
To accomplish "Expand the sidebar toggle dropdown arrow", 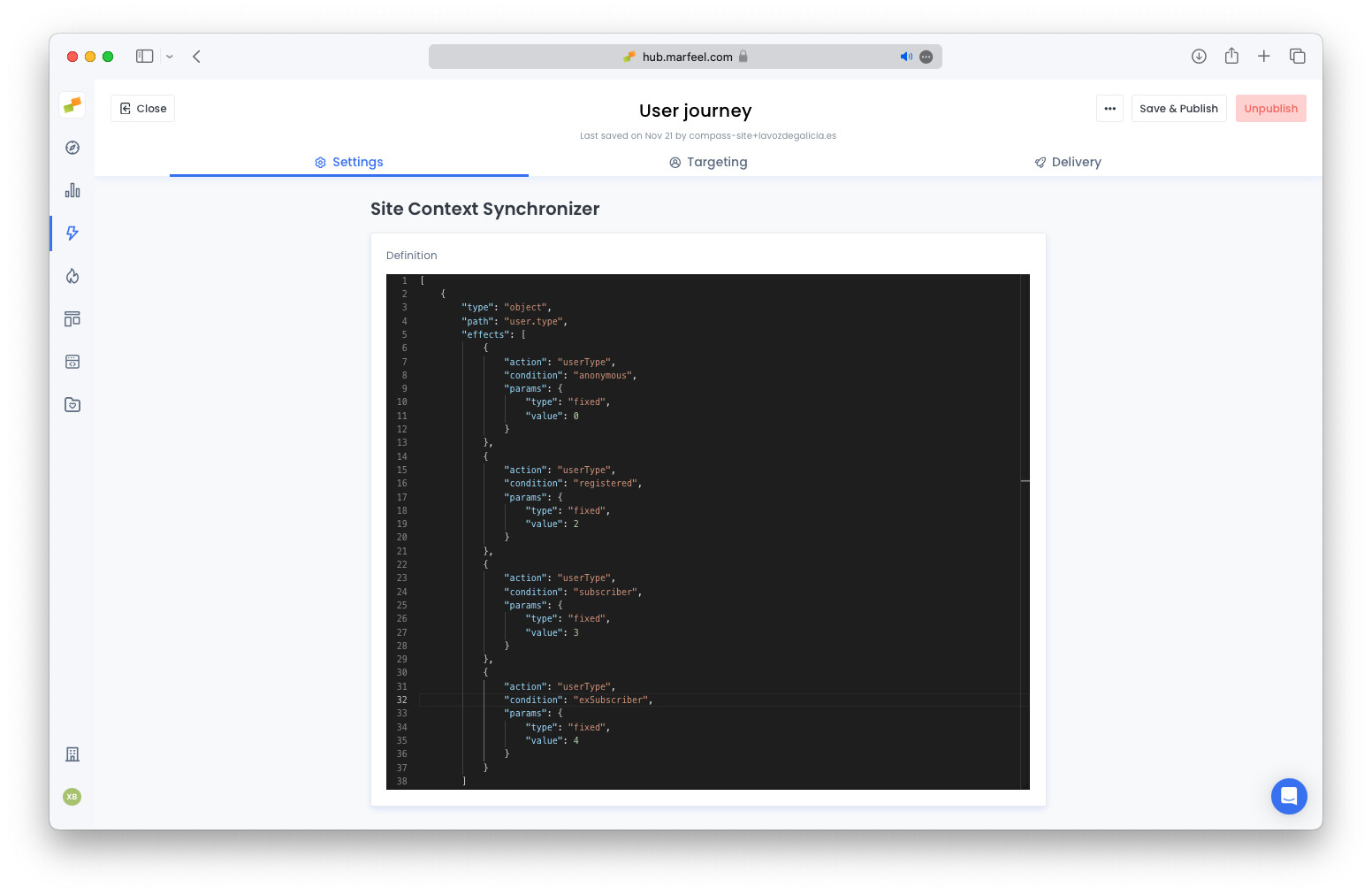I will 169,56.
